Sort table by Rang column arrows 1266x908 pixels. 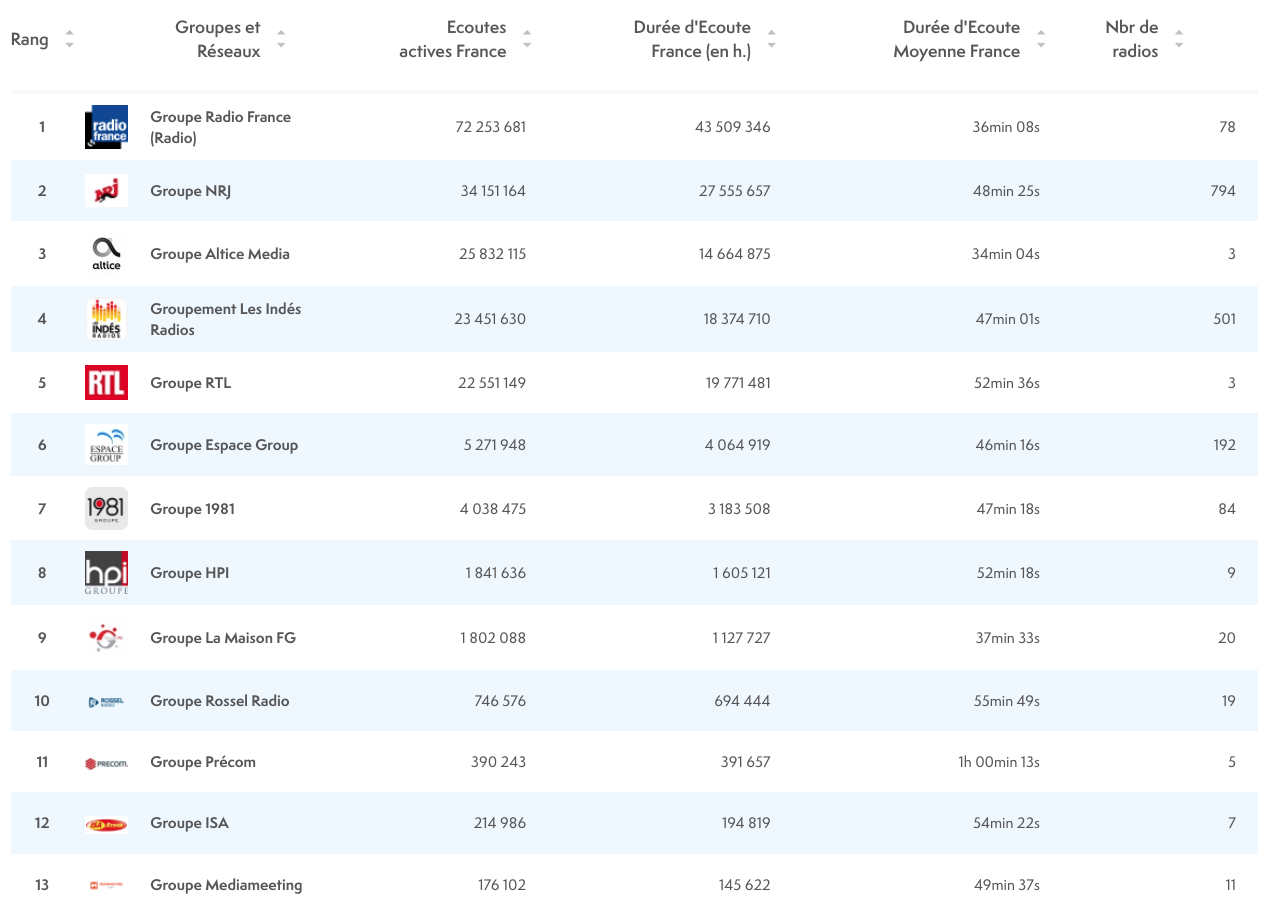[x=69, y=40]
